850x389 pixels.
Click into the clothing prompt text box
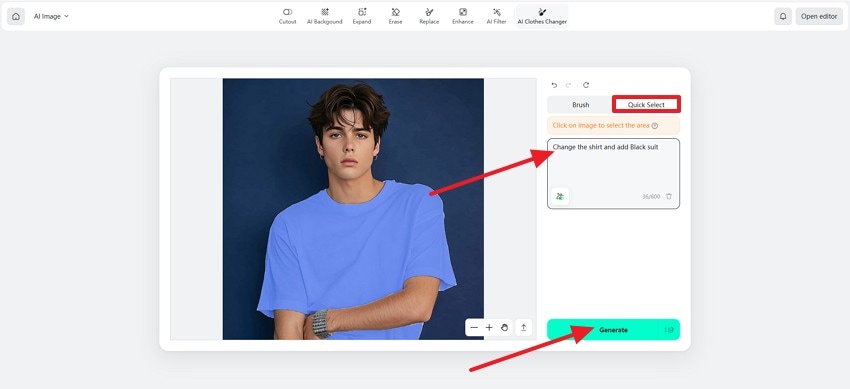[x=613, y=173]
